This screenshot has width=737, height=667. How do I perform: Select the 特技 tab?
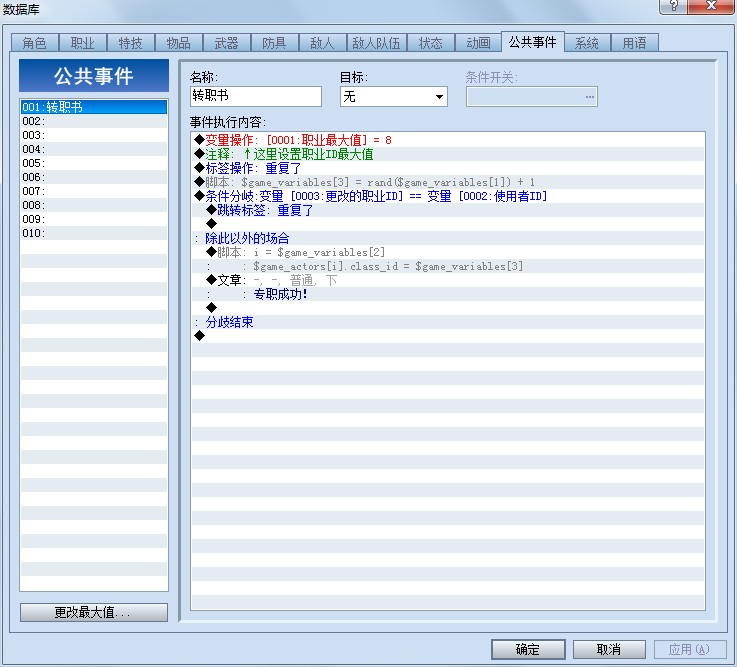pyautogui.click(x=131, y=43)
